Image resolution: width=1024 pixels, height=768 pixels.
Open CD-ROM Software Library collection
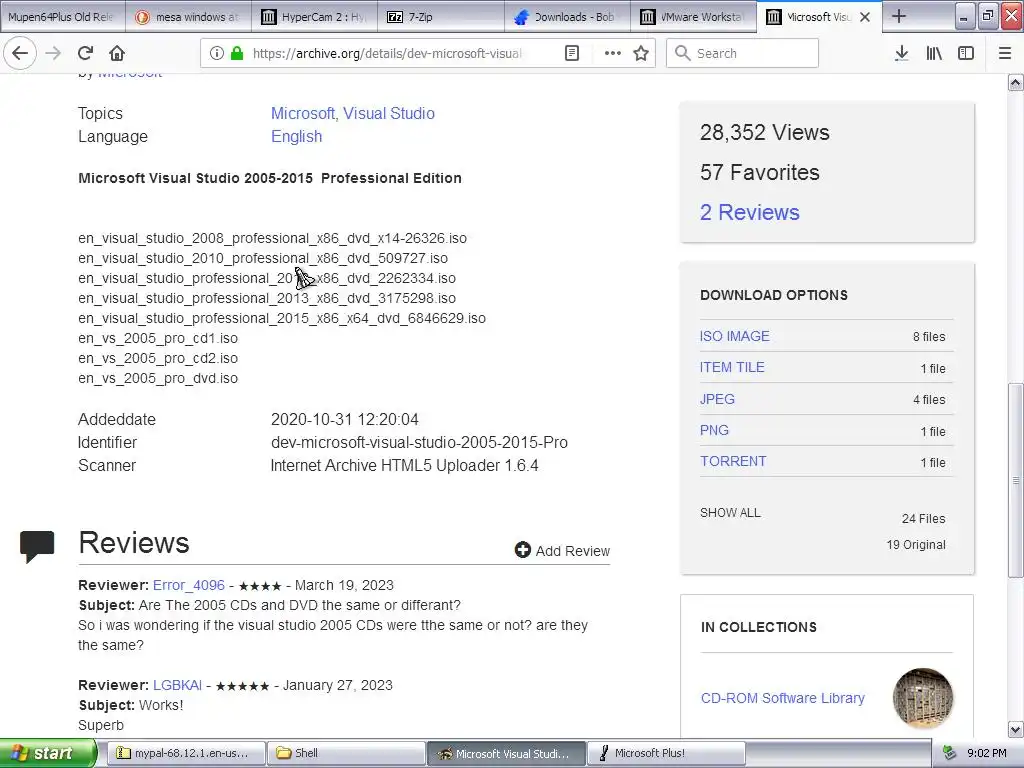click(782, 698)
